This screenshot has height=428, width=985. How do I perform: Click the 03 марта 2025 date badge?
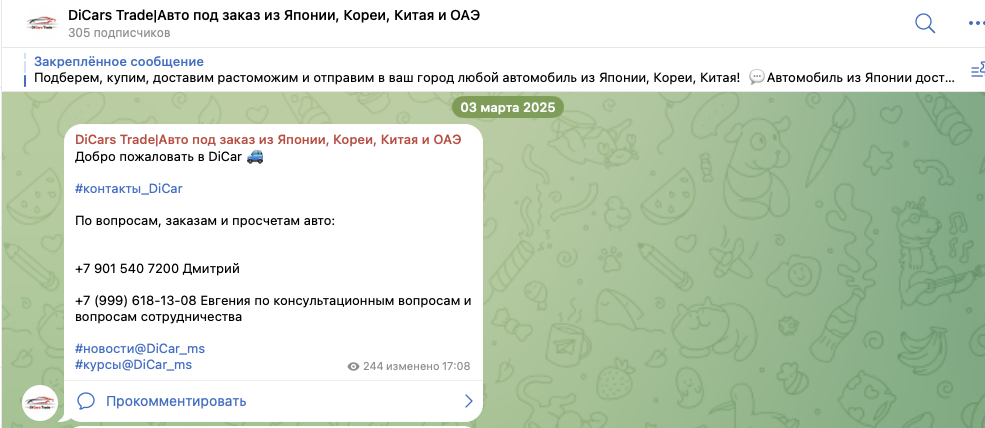click(x=507, y=107)
